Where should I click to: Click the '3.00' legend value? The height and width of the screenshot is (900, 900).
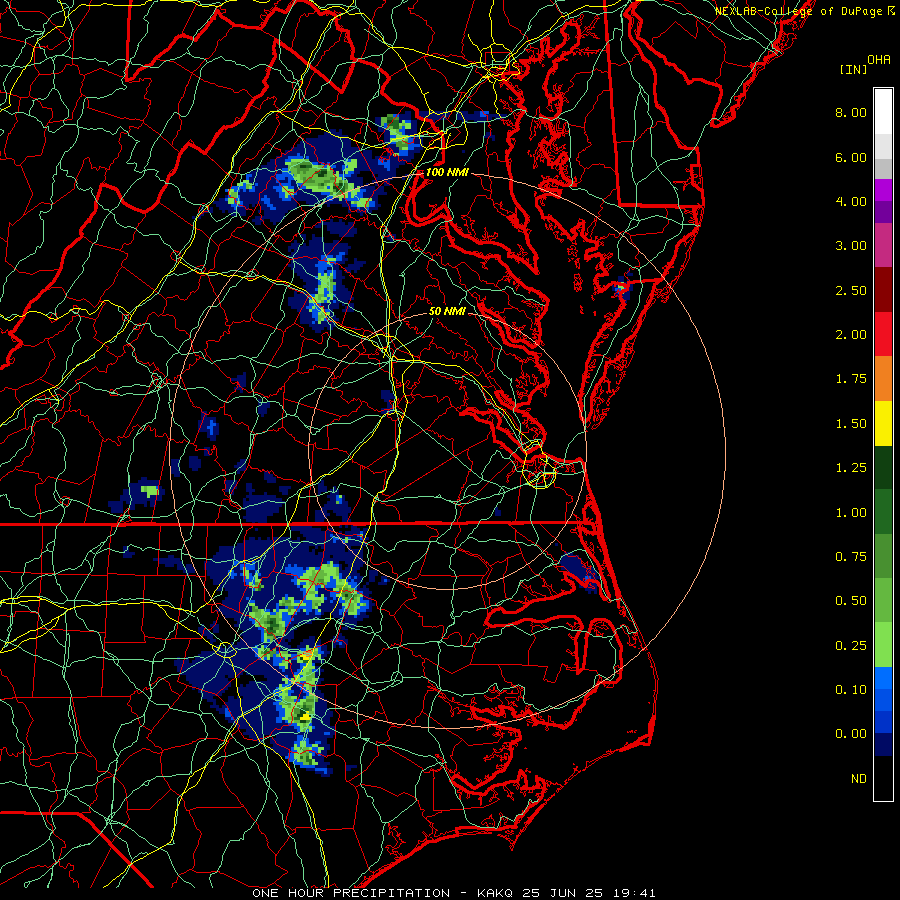(851, 246)
